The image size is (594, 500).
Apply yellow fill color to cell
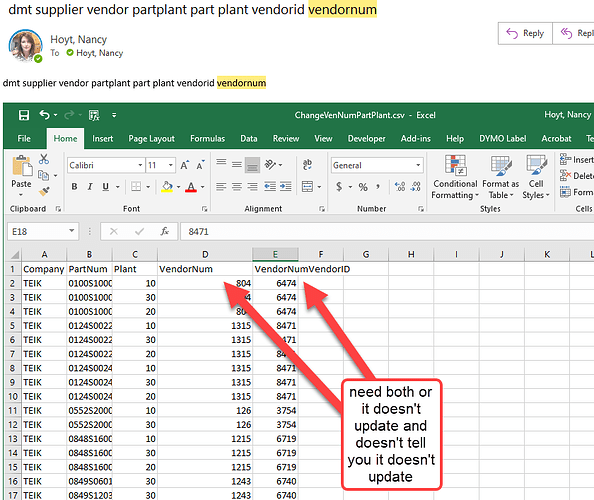(x=167, y=187)
